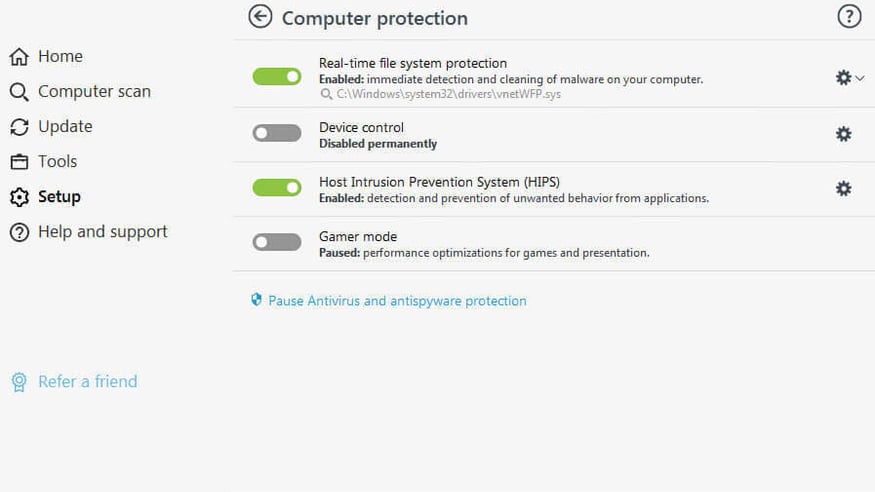
Task: Disable Real-time file system protection toggle
Action: [277, 77]
